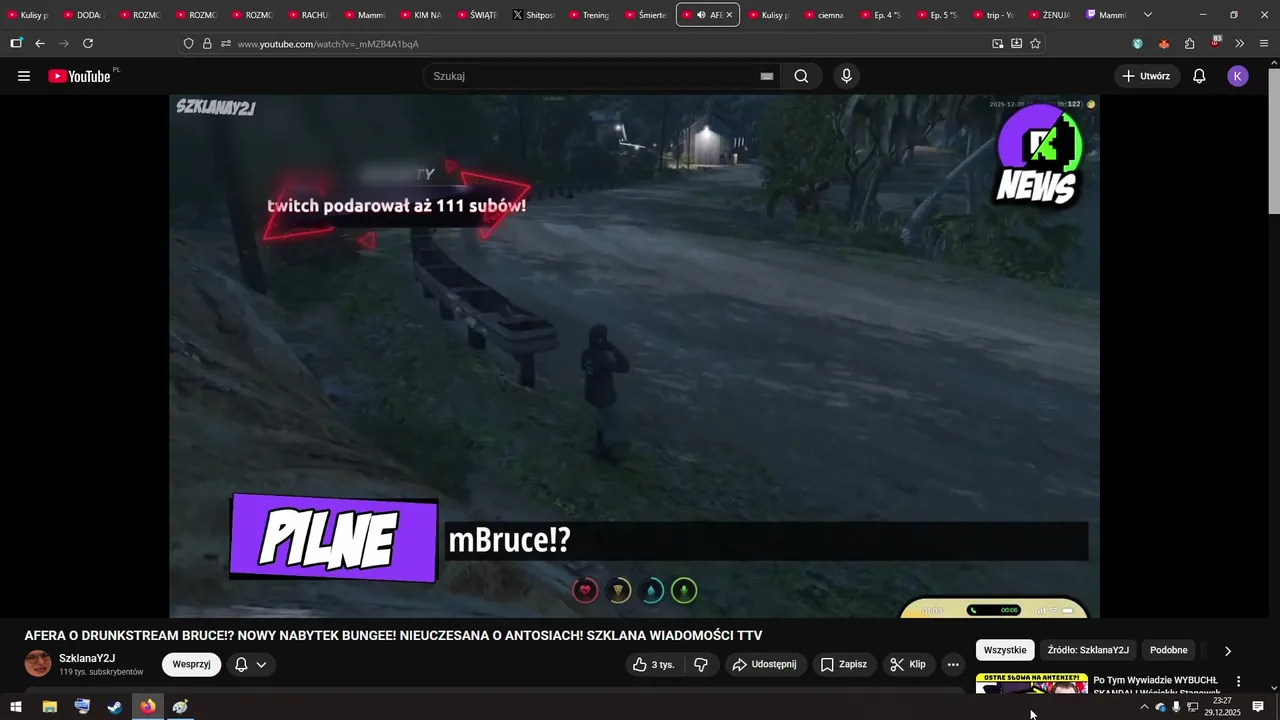1280x720 pixels.
Task: Click the red extension icon with badge
Action: [x=1215, y=43]
